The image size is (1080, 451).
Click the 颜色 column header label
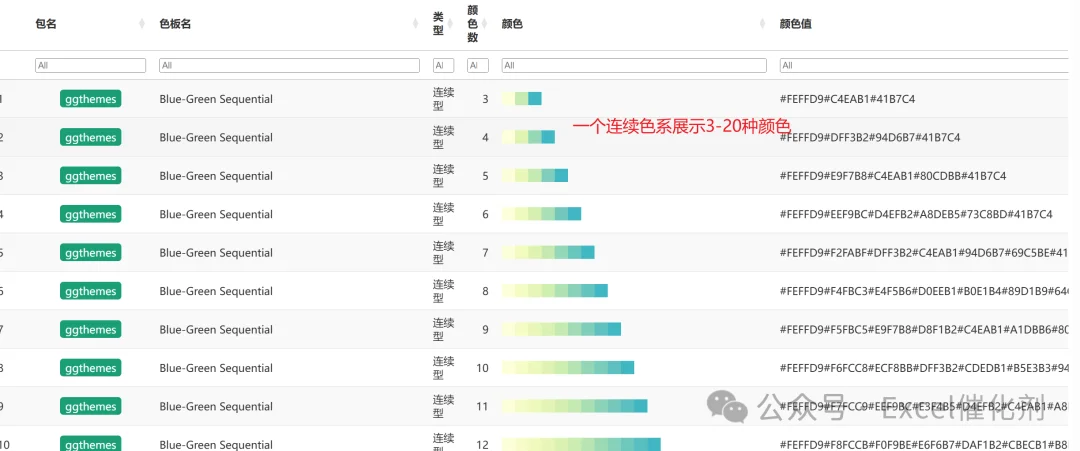[512, 24]
